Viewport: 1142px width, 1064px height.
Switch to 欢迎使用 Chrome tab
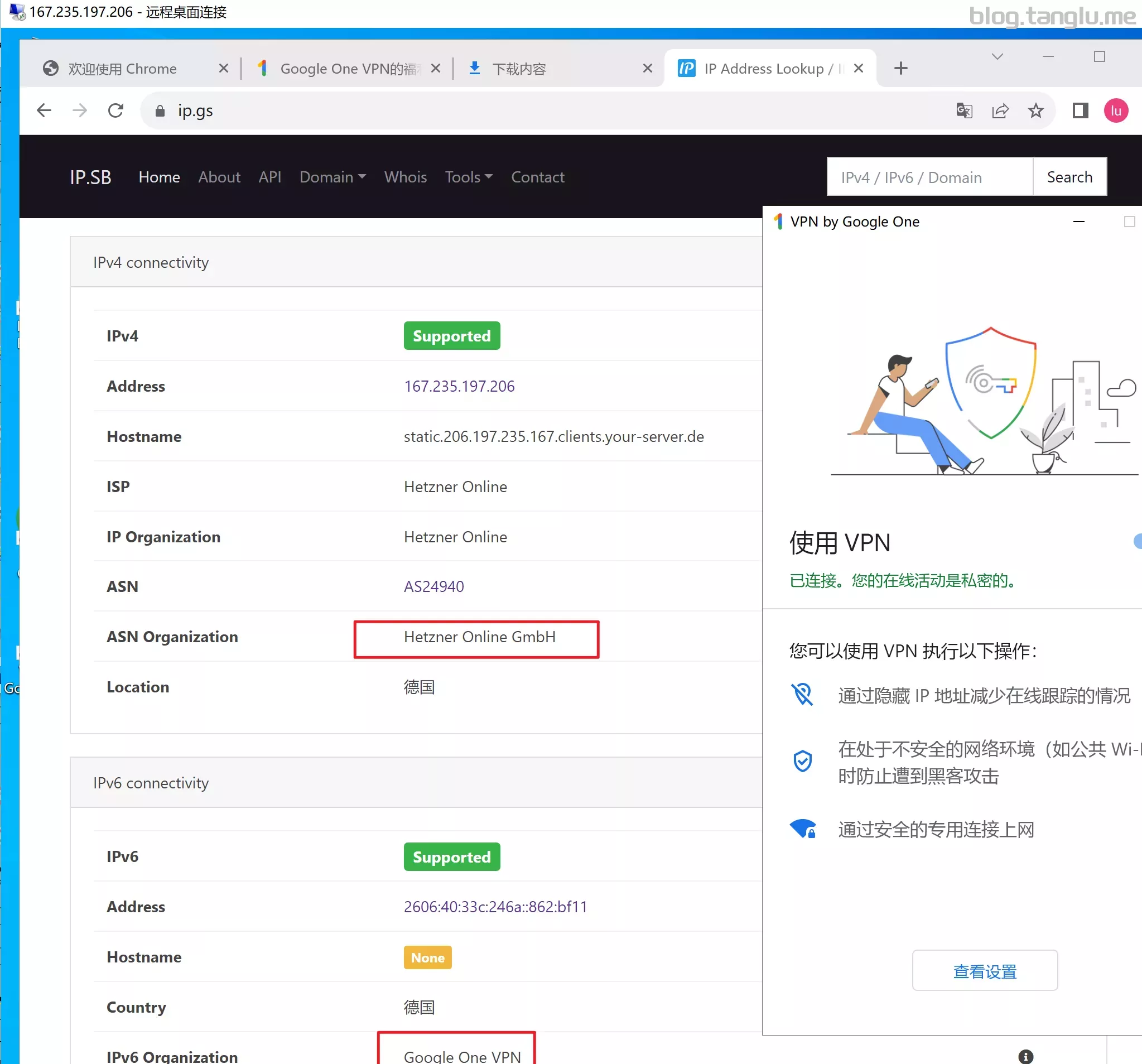(x=122, y=69)
